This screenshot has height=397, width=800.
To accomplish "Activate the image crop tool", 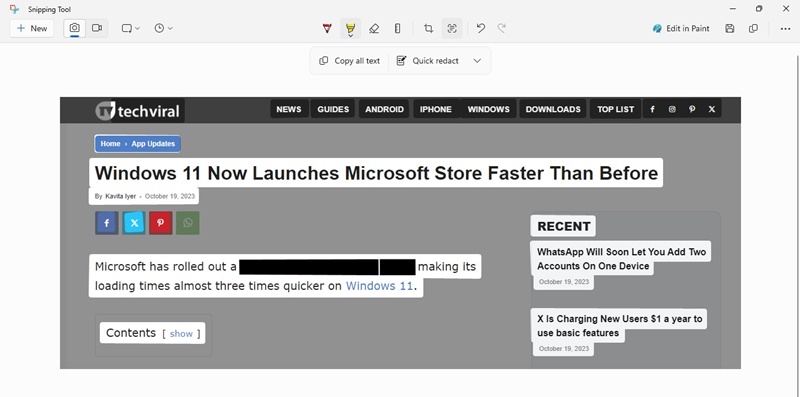I will point(429,29).
